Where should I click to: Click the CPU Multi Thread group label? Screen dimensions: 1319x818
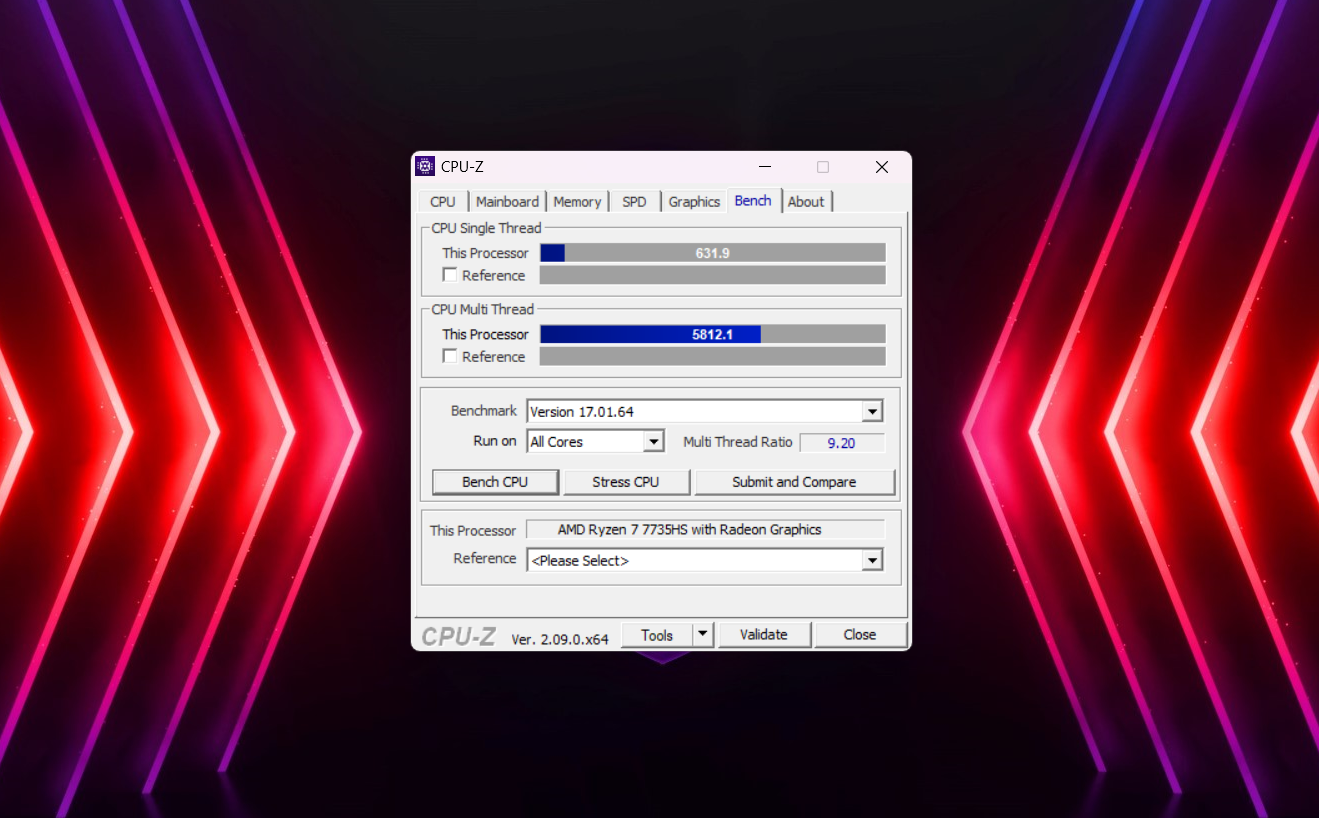pos(483,309)
